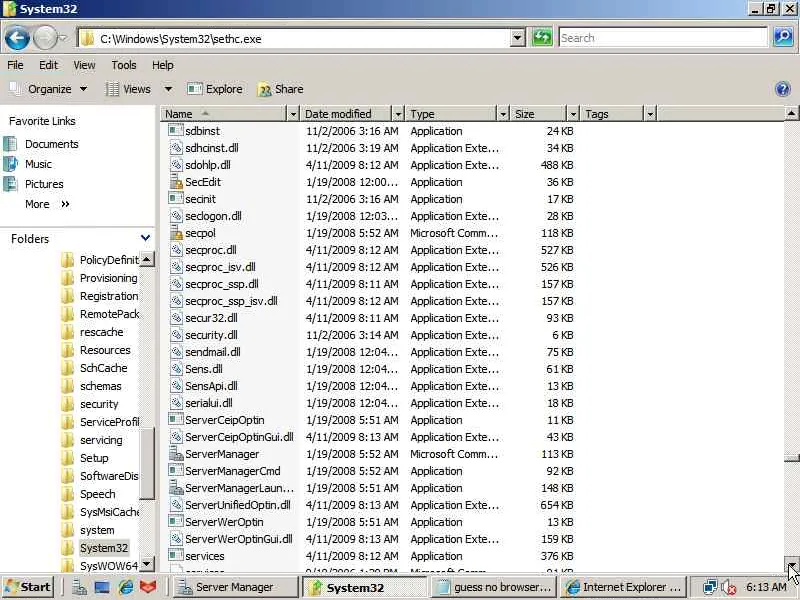Open the Size column filter dropdown
Screen dimensions: 800x600
click(x=573, y=114)
